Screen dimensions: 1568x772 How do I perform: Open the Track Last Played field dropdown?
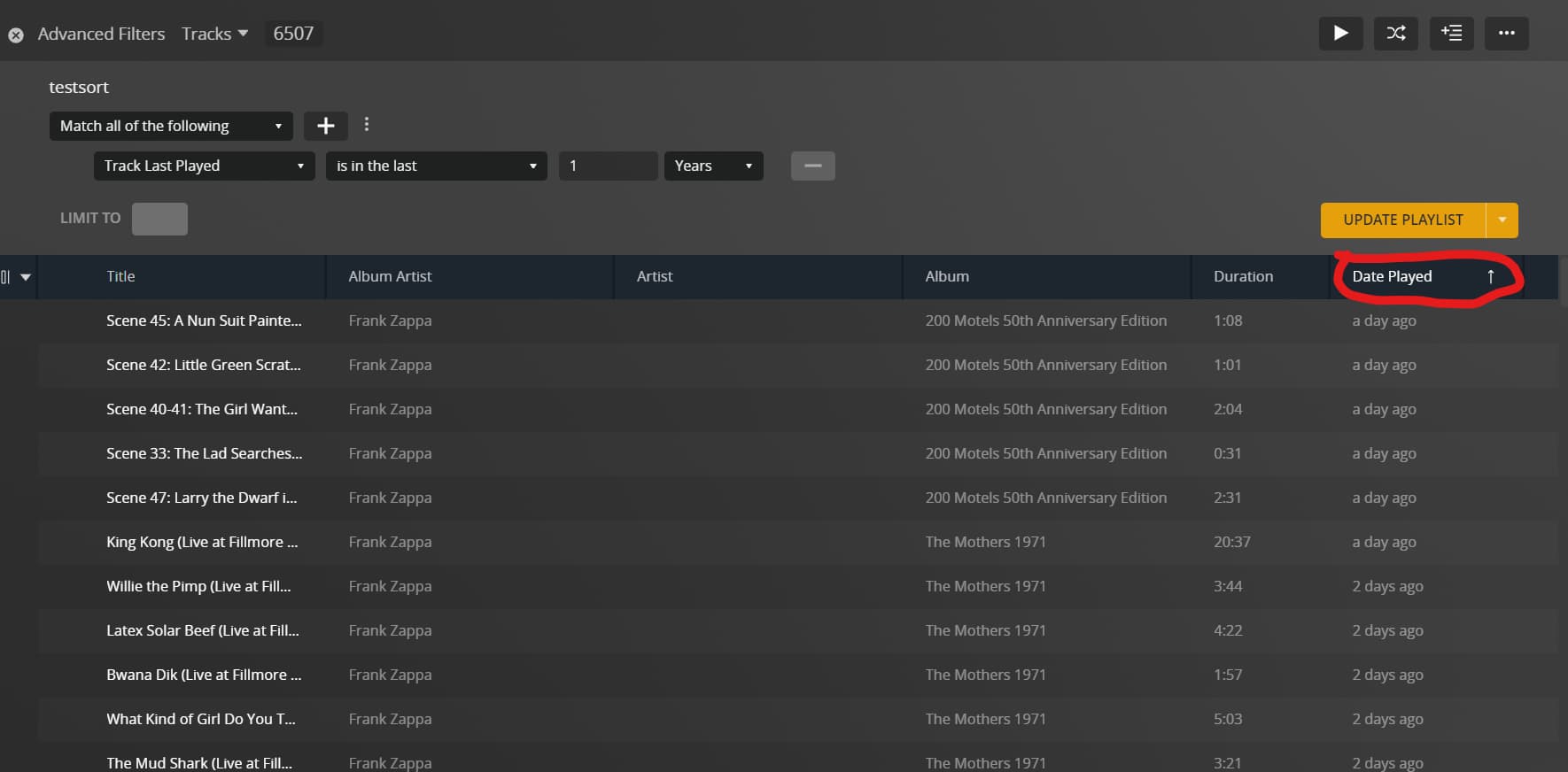click(205, 166)
